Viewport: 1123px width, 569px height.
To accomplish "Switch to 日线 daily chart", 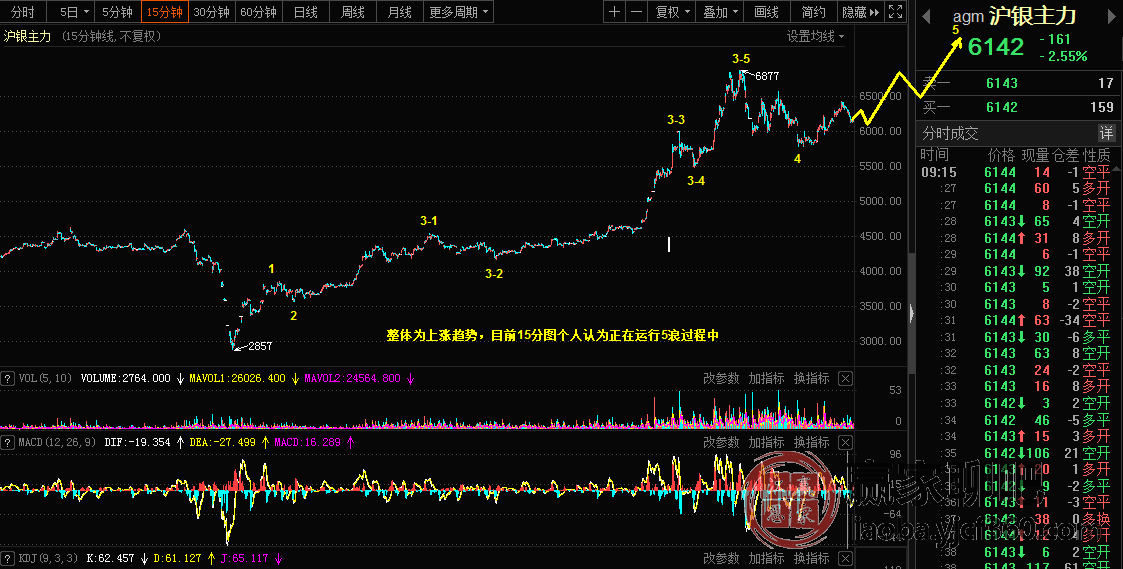I will [x=306, y=12].
